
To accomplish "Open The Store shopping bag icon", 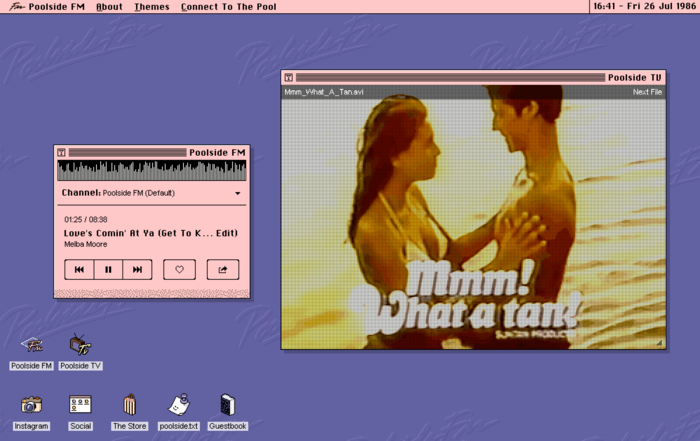I will (x=129, y=404).
